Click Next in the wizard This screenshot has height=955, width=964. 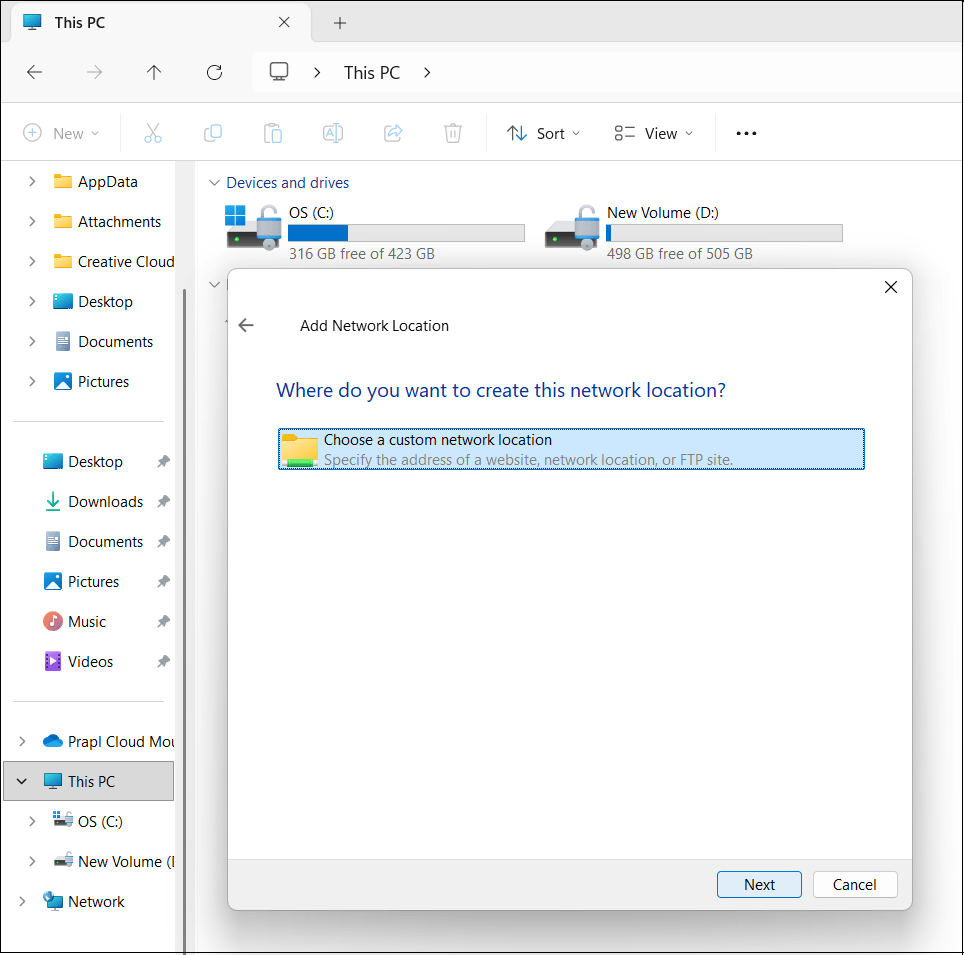[759, 884]
